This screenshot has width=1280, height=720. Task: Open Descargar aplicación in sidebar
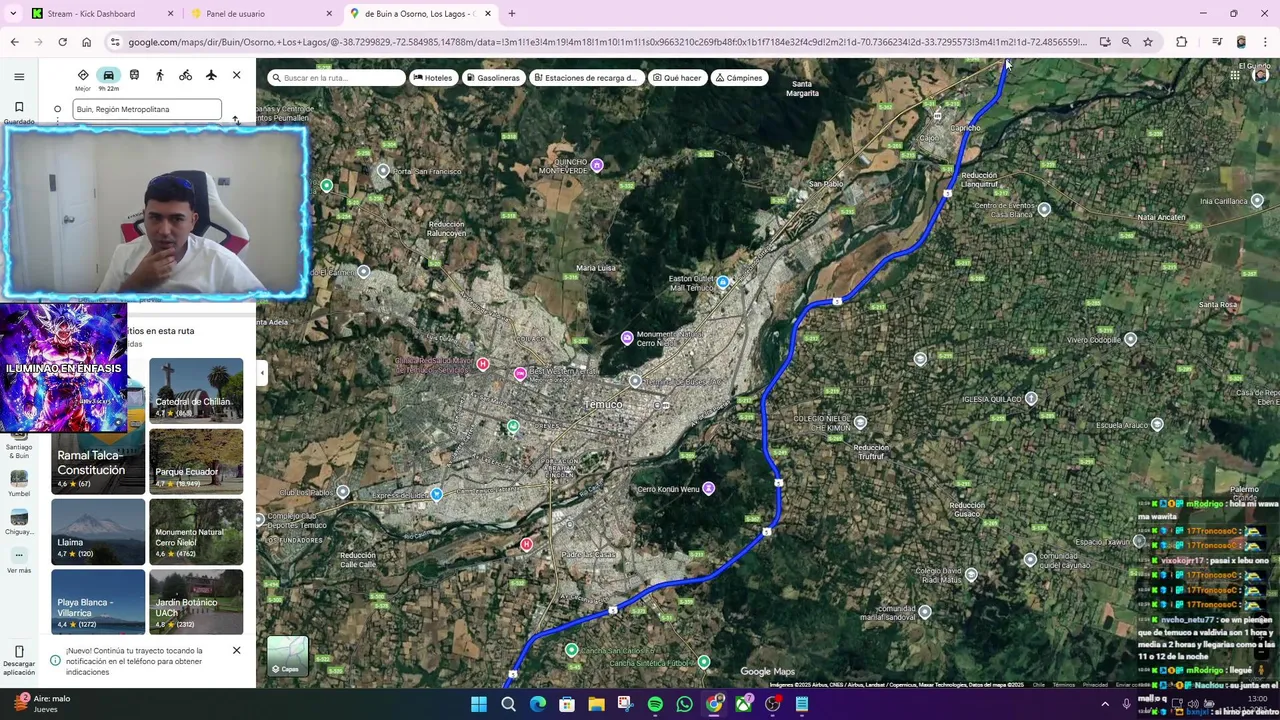[19, 660]
